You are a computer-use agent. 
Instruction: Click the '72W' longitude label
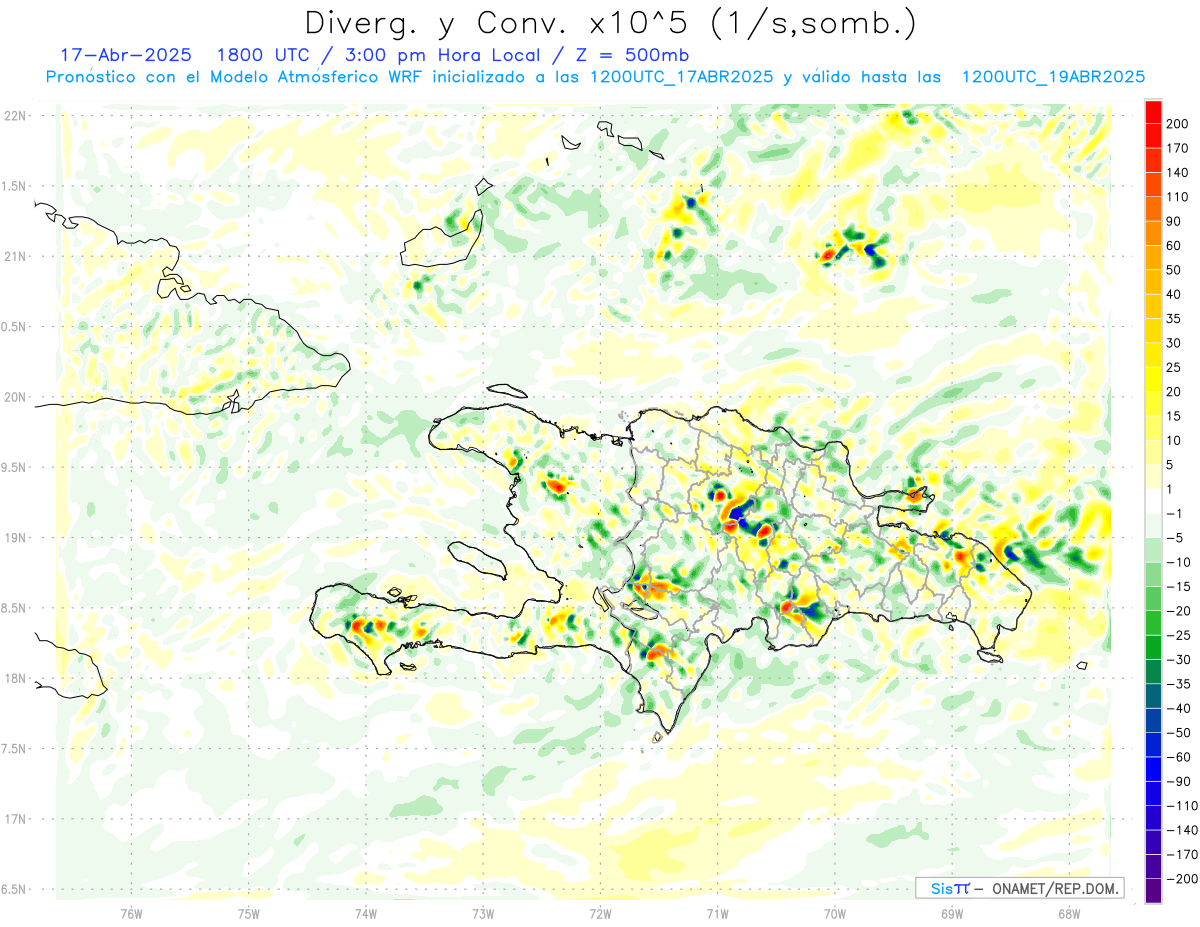(600, 914)
